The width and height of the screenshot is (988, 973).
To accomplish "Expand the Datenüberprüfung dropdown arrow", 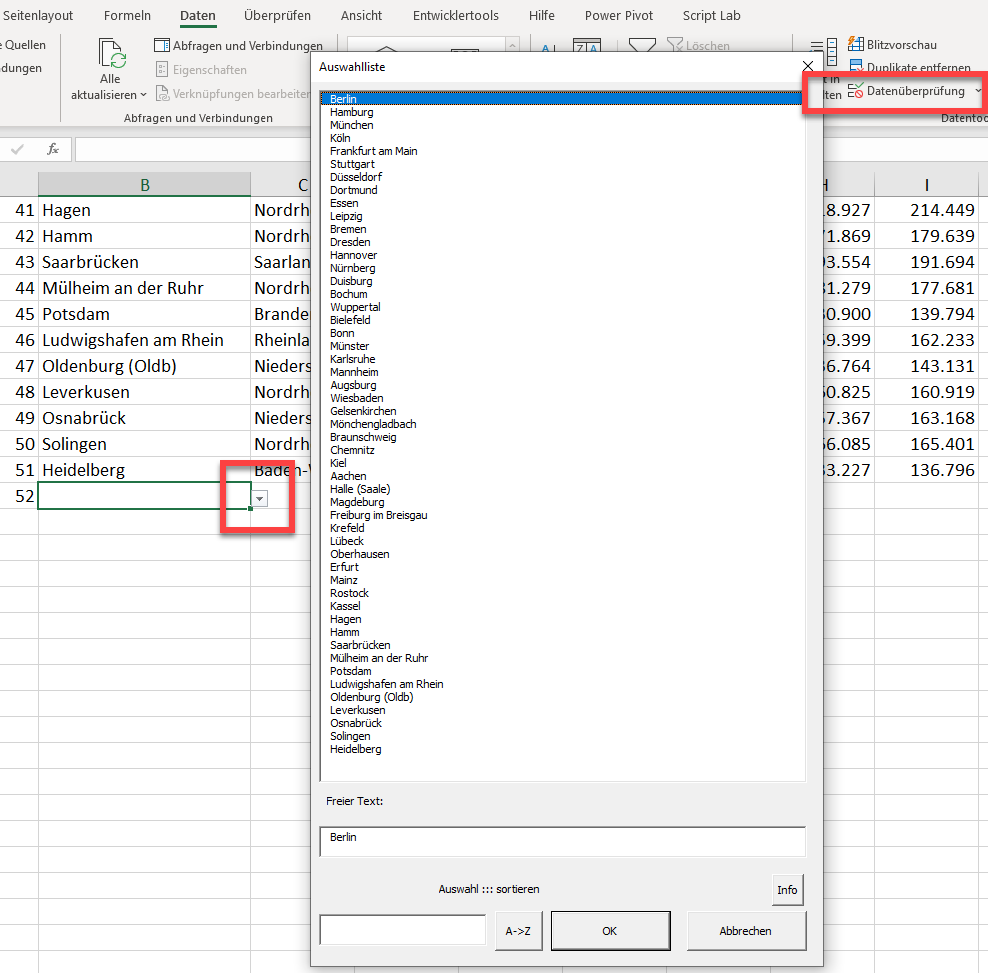I will pos(977,91).
